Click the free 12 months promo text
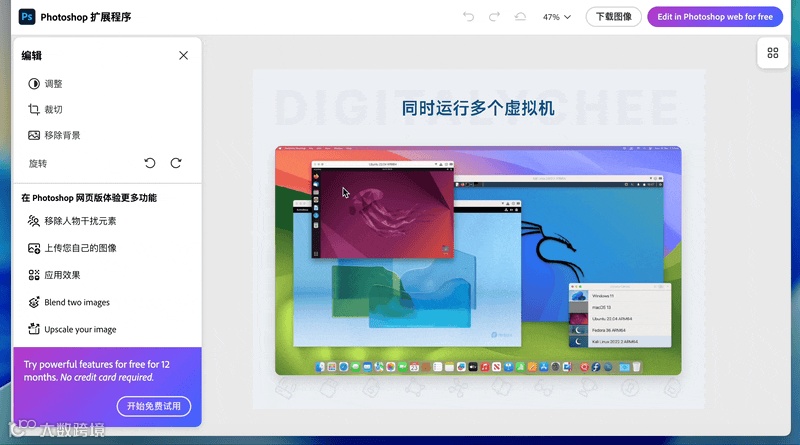The image size is (800, 445). 96,371
